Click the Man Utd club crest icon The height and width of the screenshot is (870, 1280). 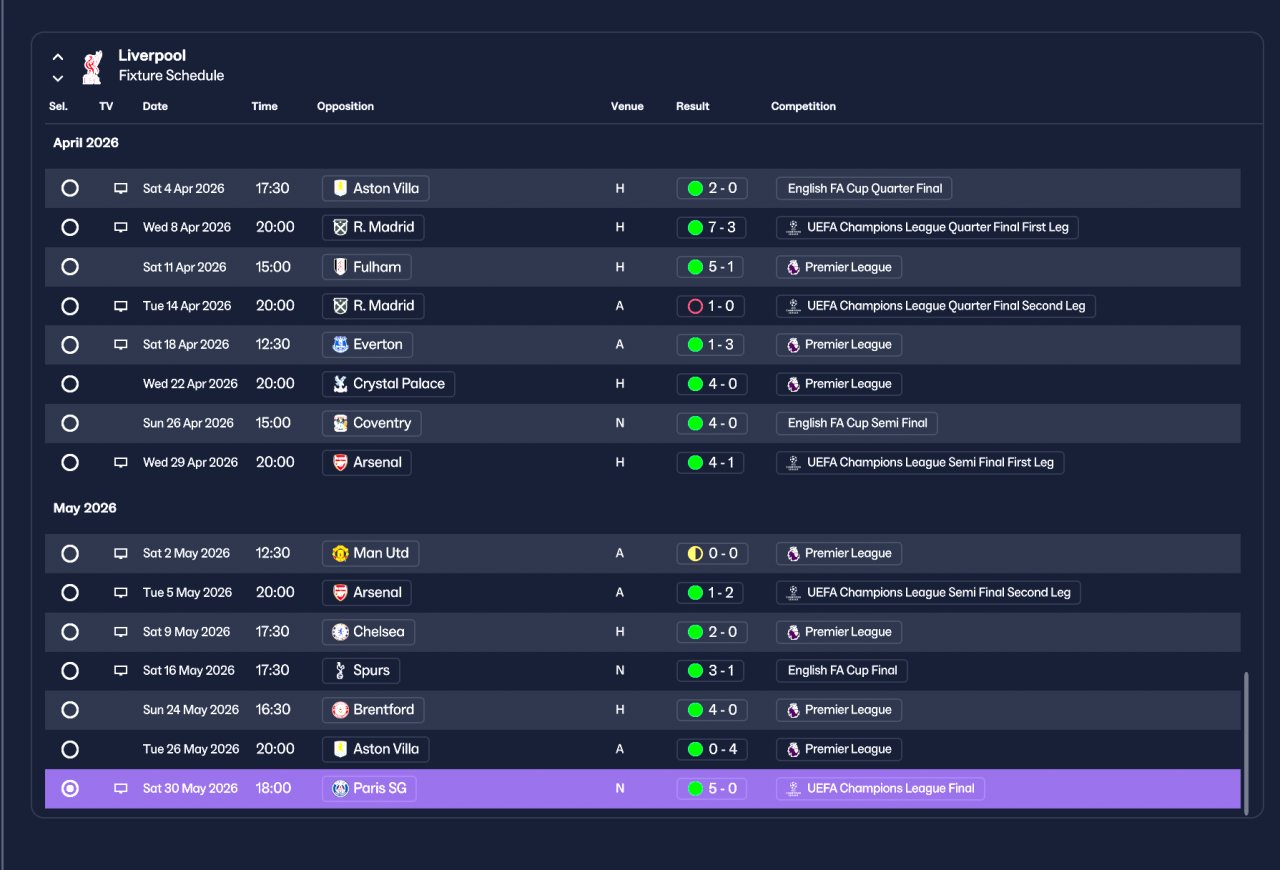pyautogui.click(x=340, y=553)
